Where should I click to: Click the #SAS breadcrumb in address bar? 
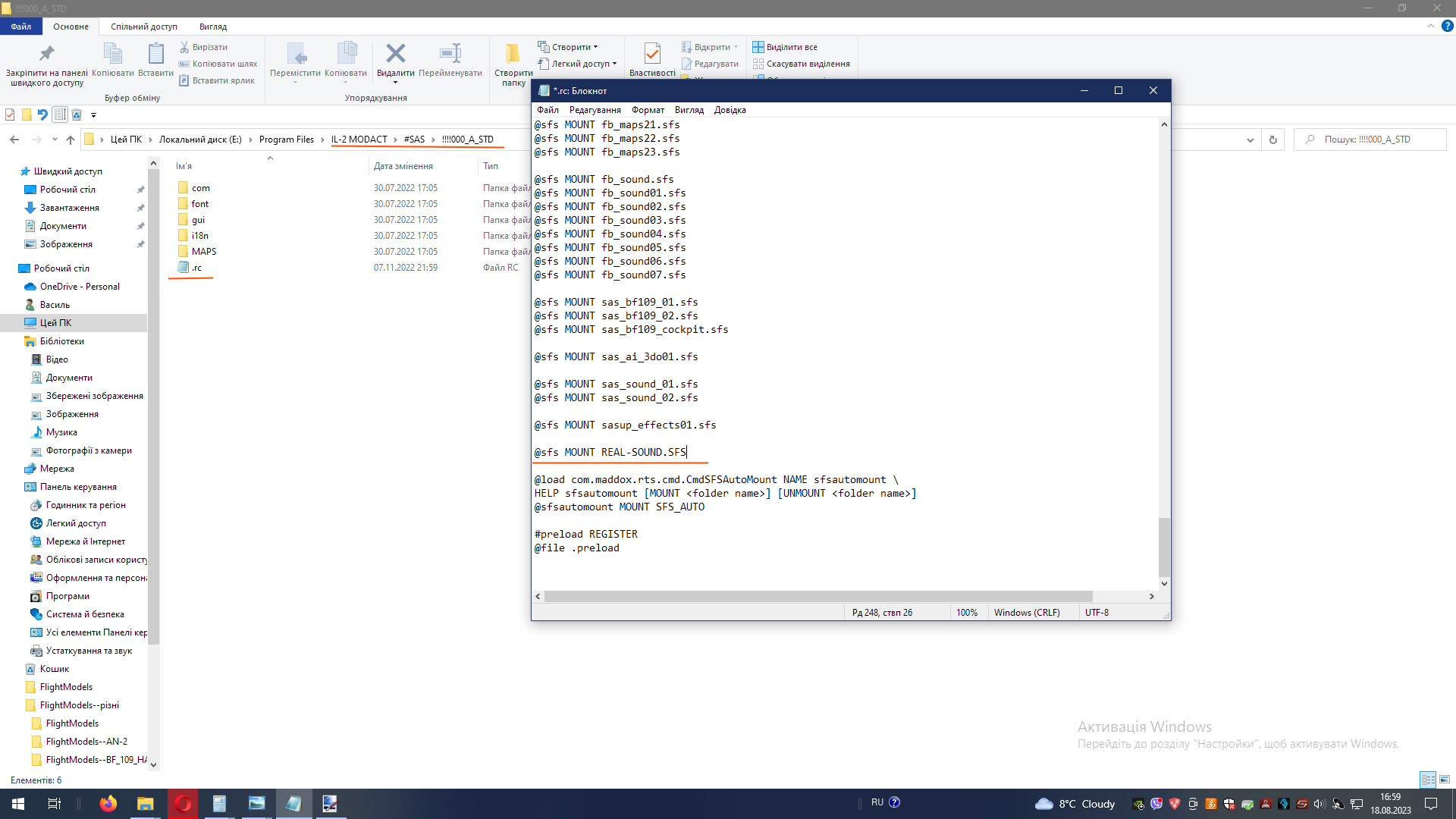tap(414, 140)
